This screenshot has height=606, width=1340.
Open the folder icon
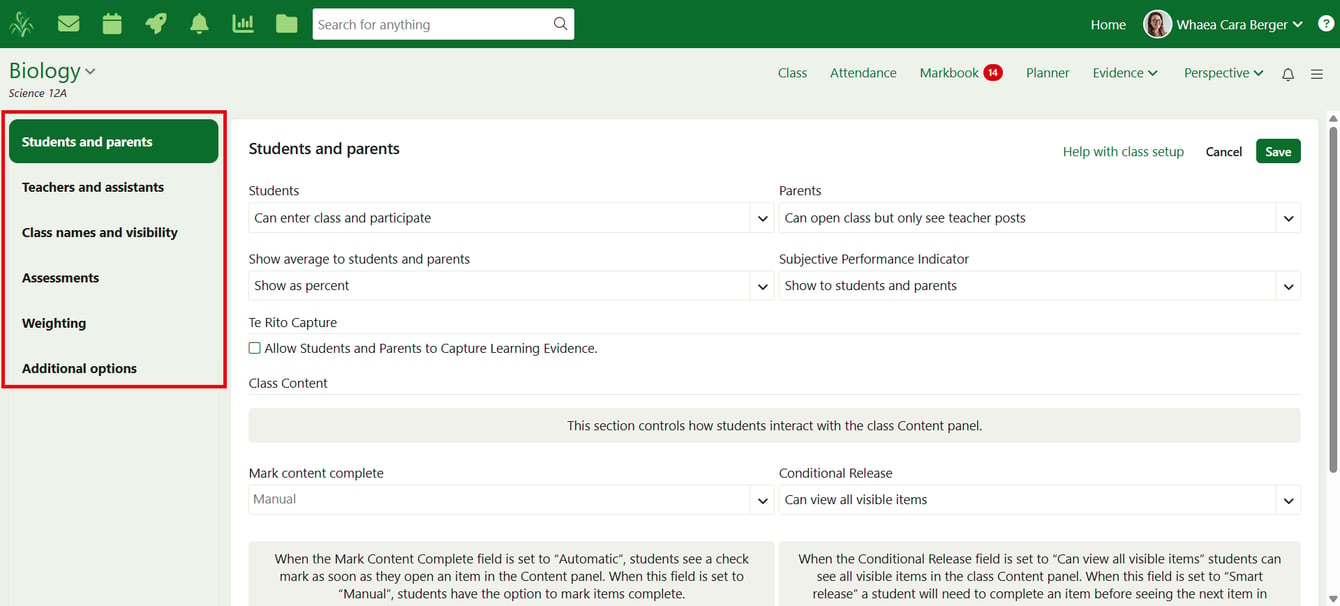point(287,24)
